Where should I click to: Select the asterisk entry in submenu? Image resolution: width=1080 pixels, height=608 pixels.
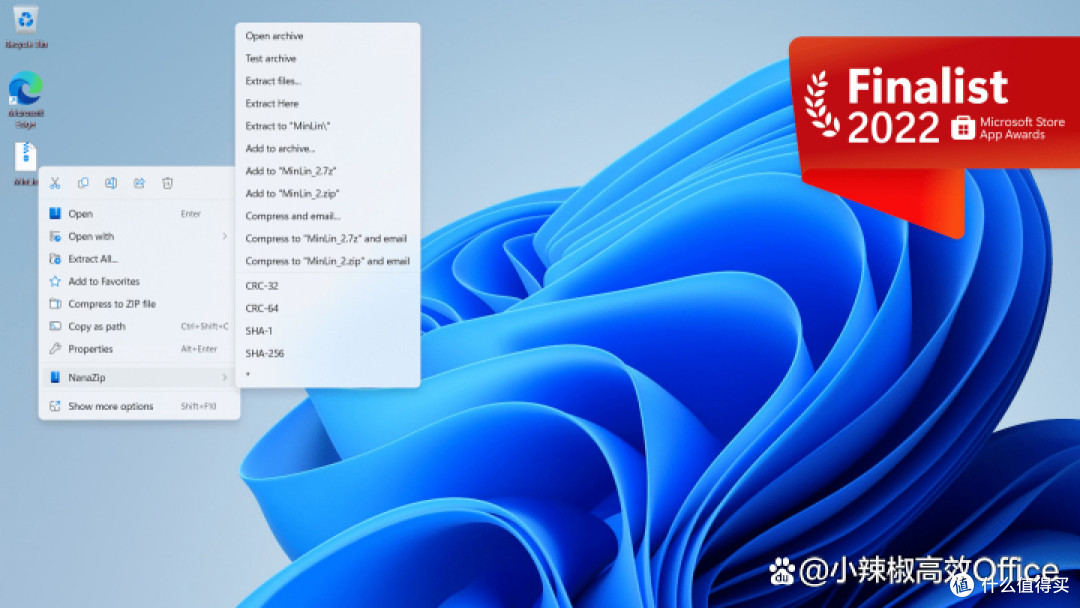pos(328,374)
